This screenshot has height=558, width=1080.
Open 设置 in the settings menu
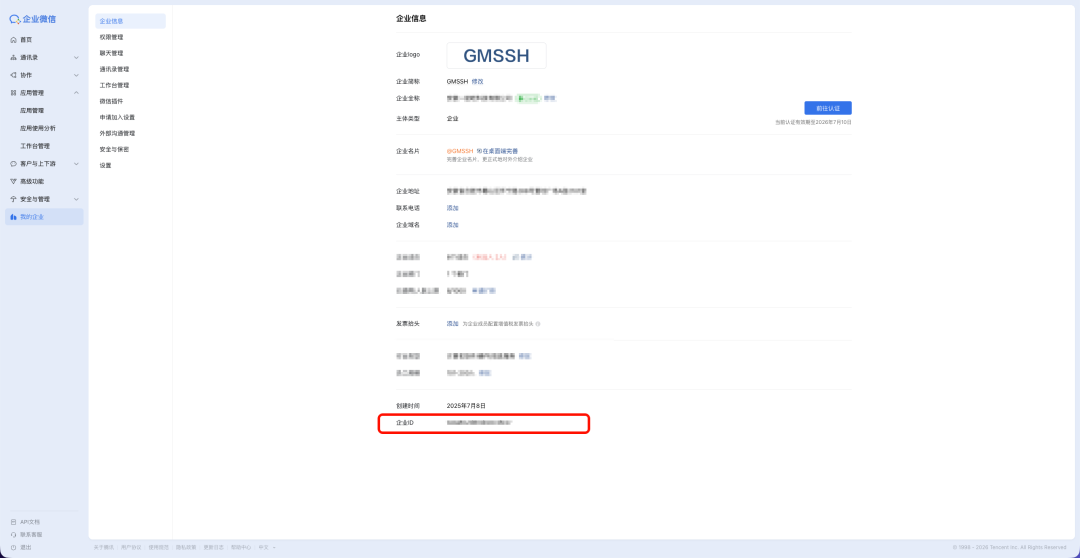tap(105, 166)
